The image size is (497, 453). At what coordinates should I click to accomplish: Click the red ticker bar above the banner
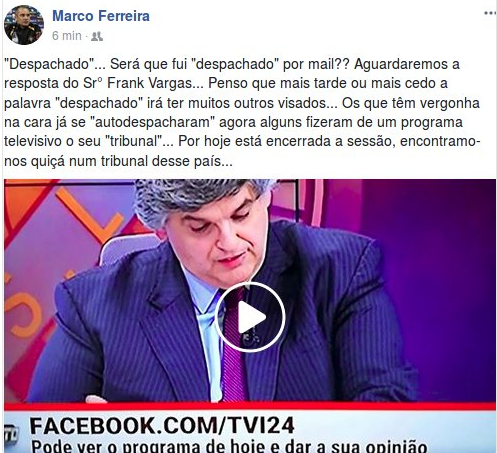click(x=250, y=406)
